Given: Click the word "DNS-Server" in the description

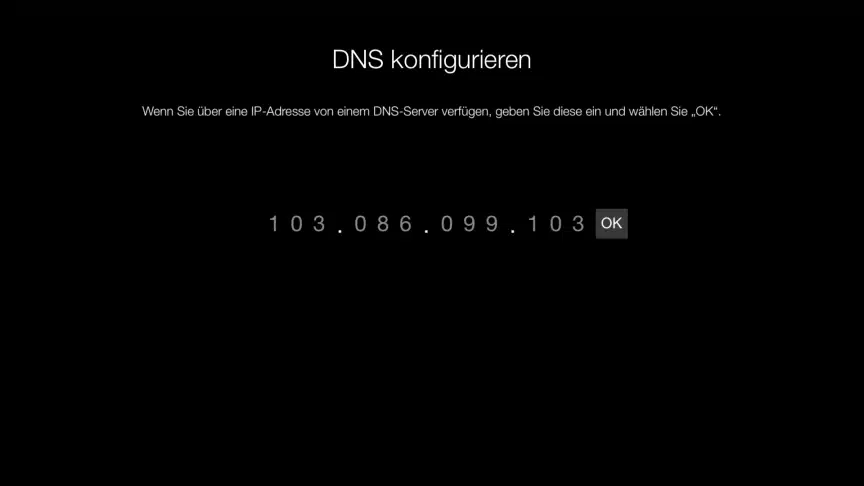Looking at the screenshot, I should 406,111.
